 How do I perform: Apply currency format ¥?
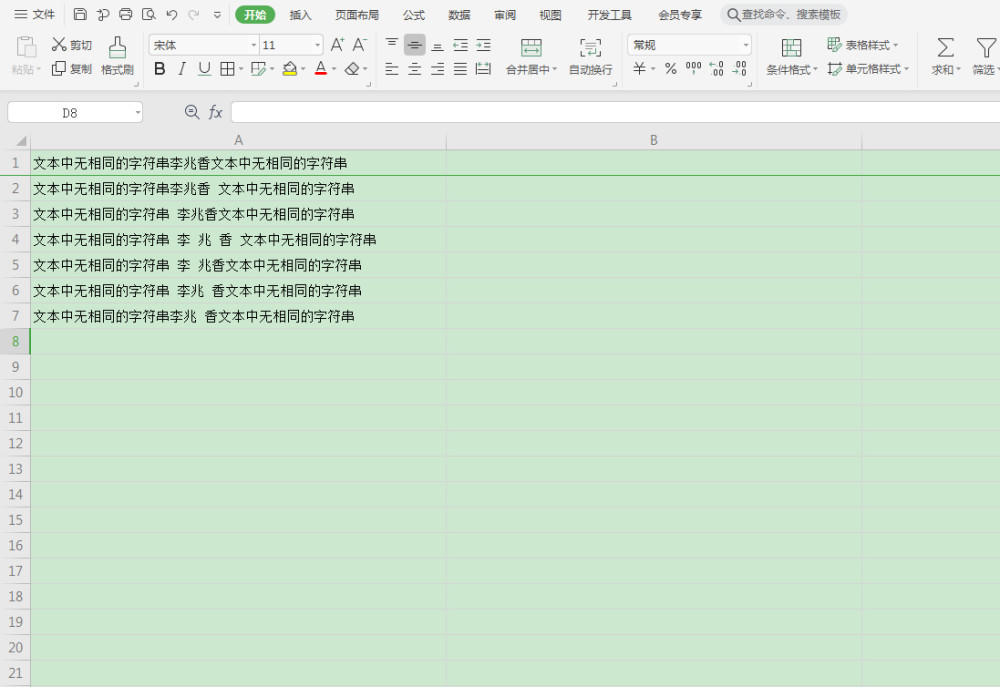tap(639, 68)
